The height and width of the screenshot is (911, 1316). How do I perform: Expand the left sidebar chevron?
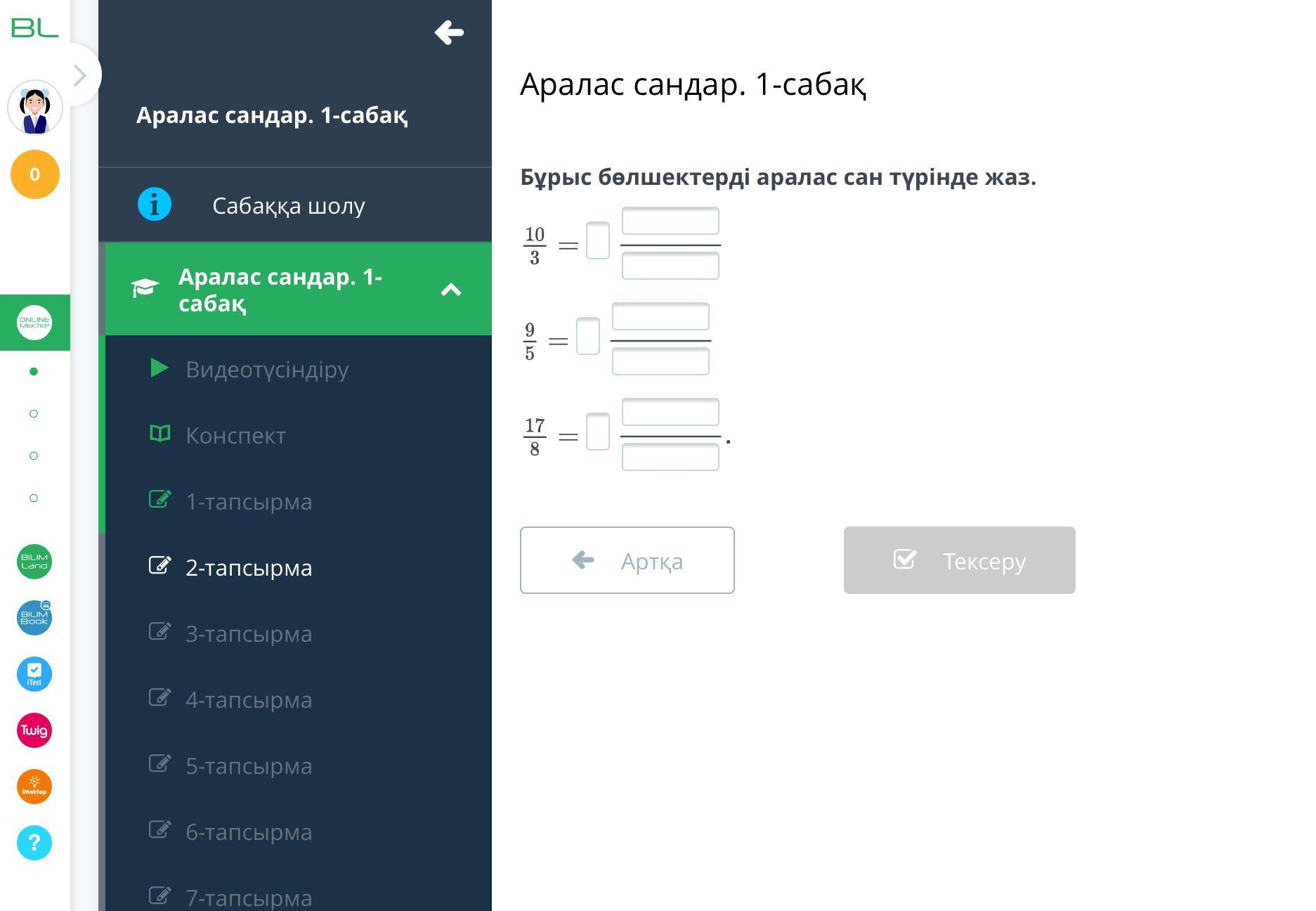[x=80, y=75]
